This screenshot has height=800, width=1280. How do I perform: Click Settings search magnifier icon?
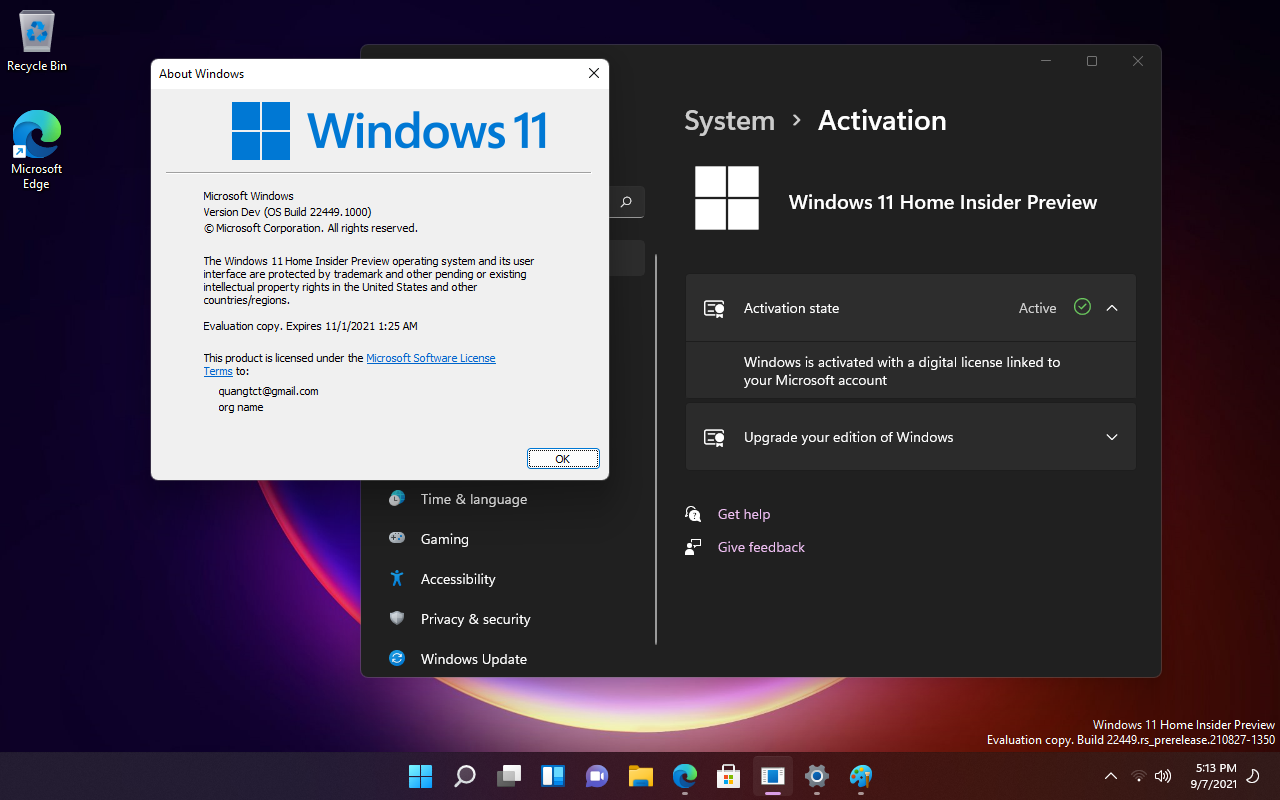coord(626,202)
